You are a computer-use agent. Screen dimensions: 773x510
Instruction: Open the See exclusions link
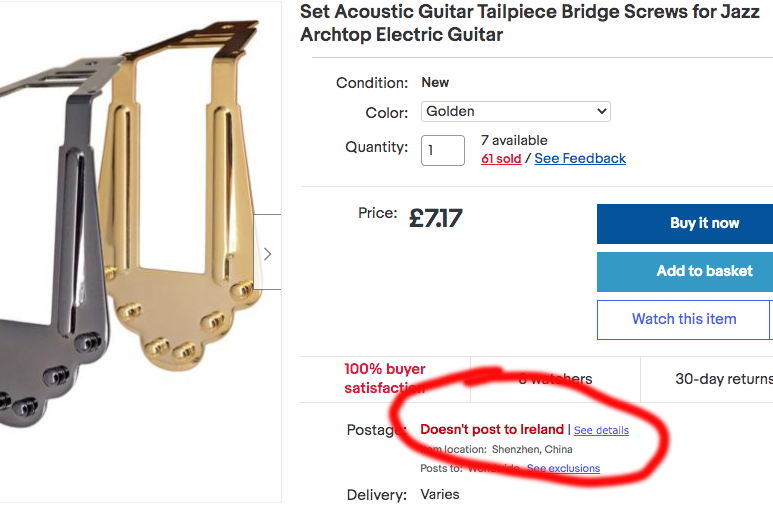click(563, 468)
